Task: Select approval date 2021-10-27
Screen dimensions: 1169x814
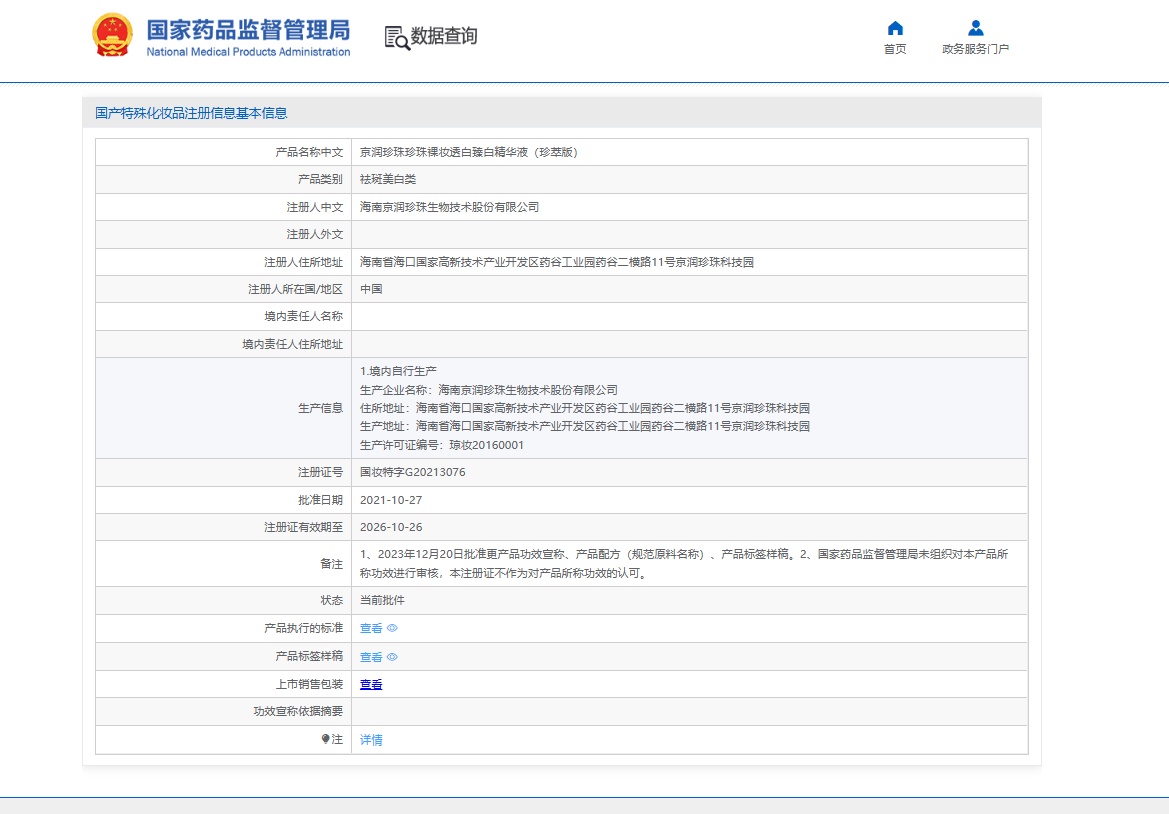Action: [x=391, y=499]
